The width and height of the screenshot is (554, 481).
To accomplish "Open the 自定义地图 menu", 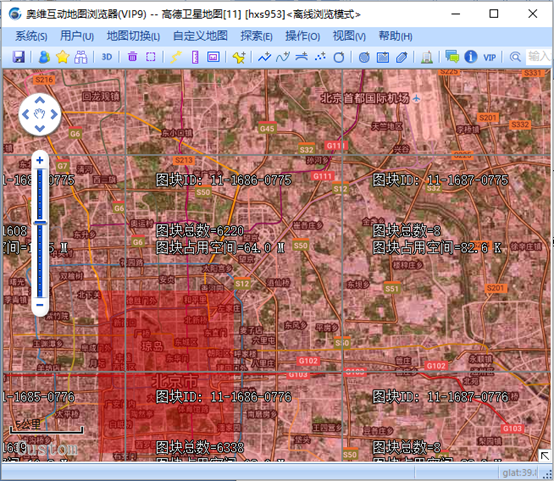I will click(200, 36).
